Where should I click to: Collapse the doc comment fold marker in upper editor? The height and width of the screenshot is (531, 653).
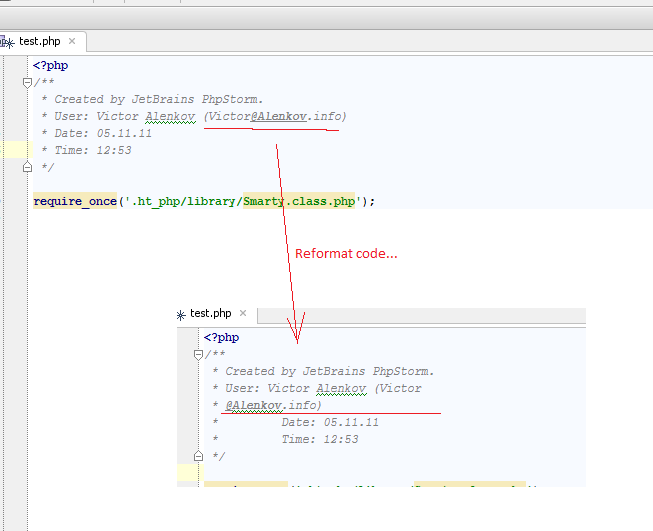click(27, 82)
